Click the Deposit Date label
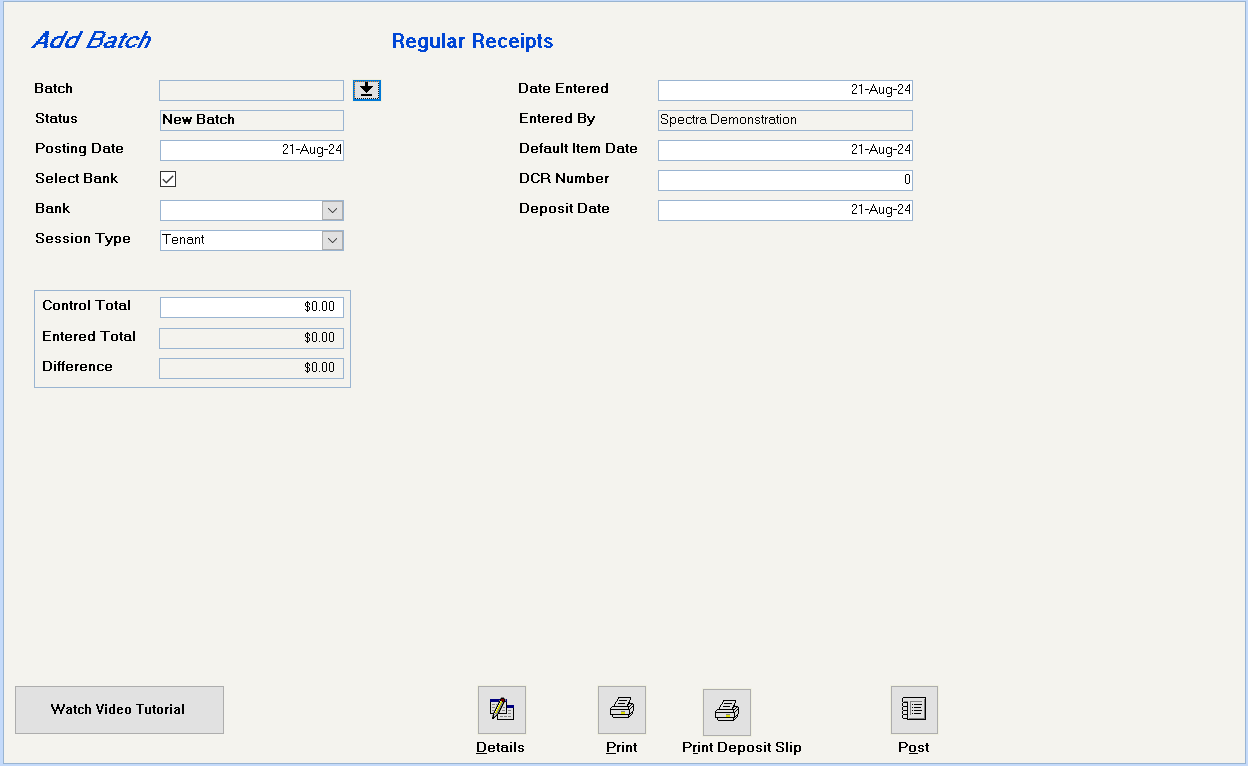The width and height of the screenshot is (1248, 766). pos(564,209)
